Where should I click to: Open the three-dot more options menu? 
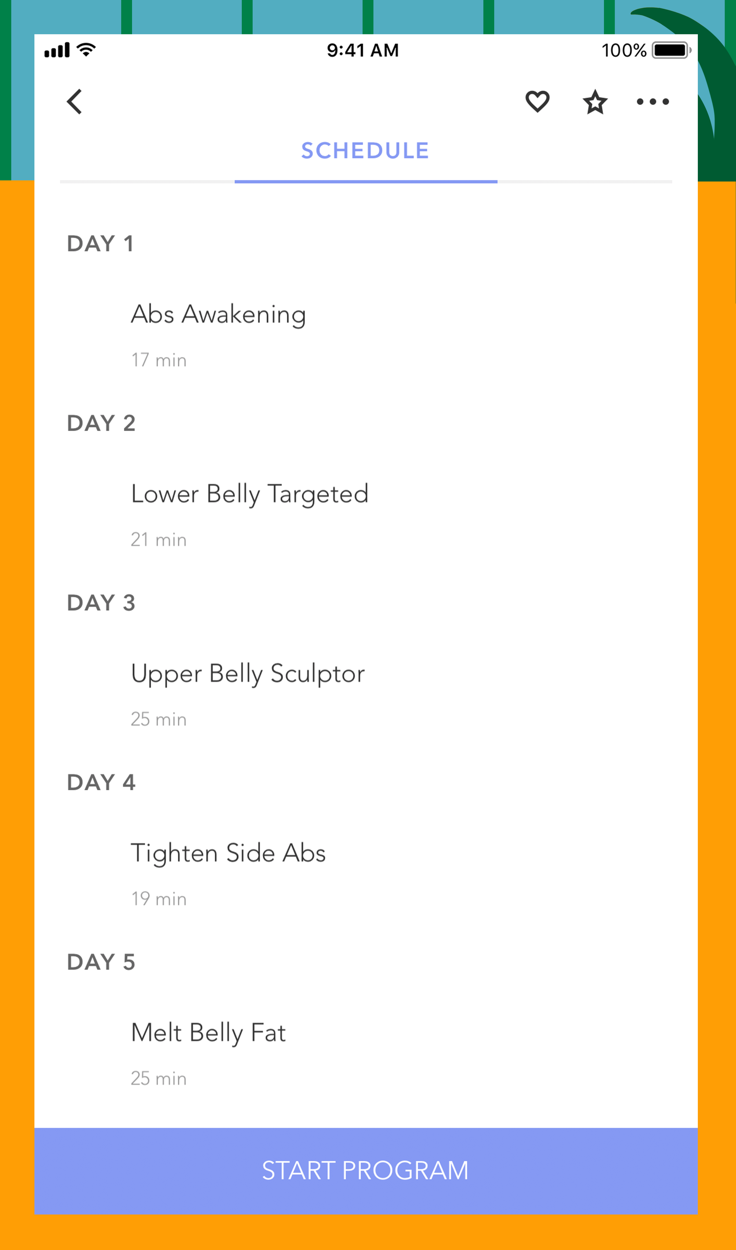tap(653, 101)
